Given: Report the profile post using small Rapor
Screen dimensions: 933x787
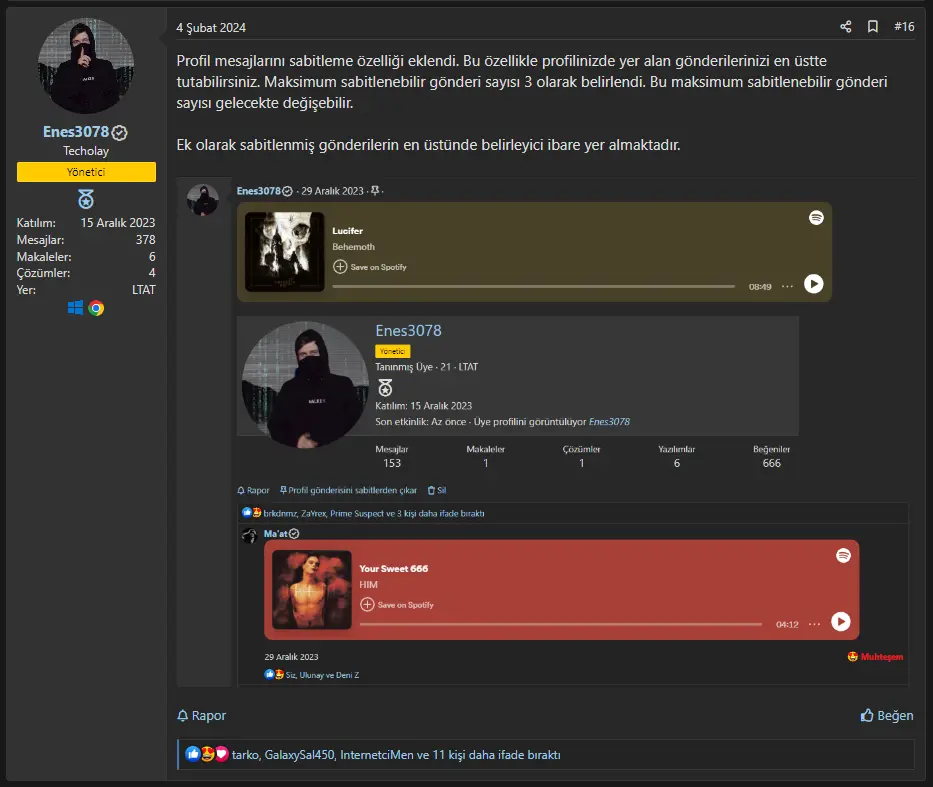Looking at the screenshot, I should (x=253, y=490).
